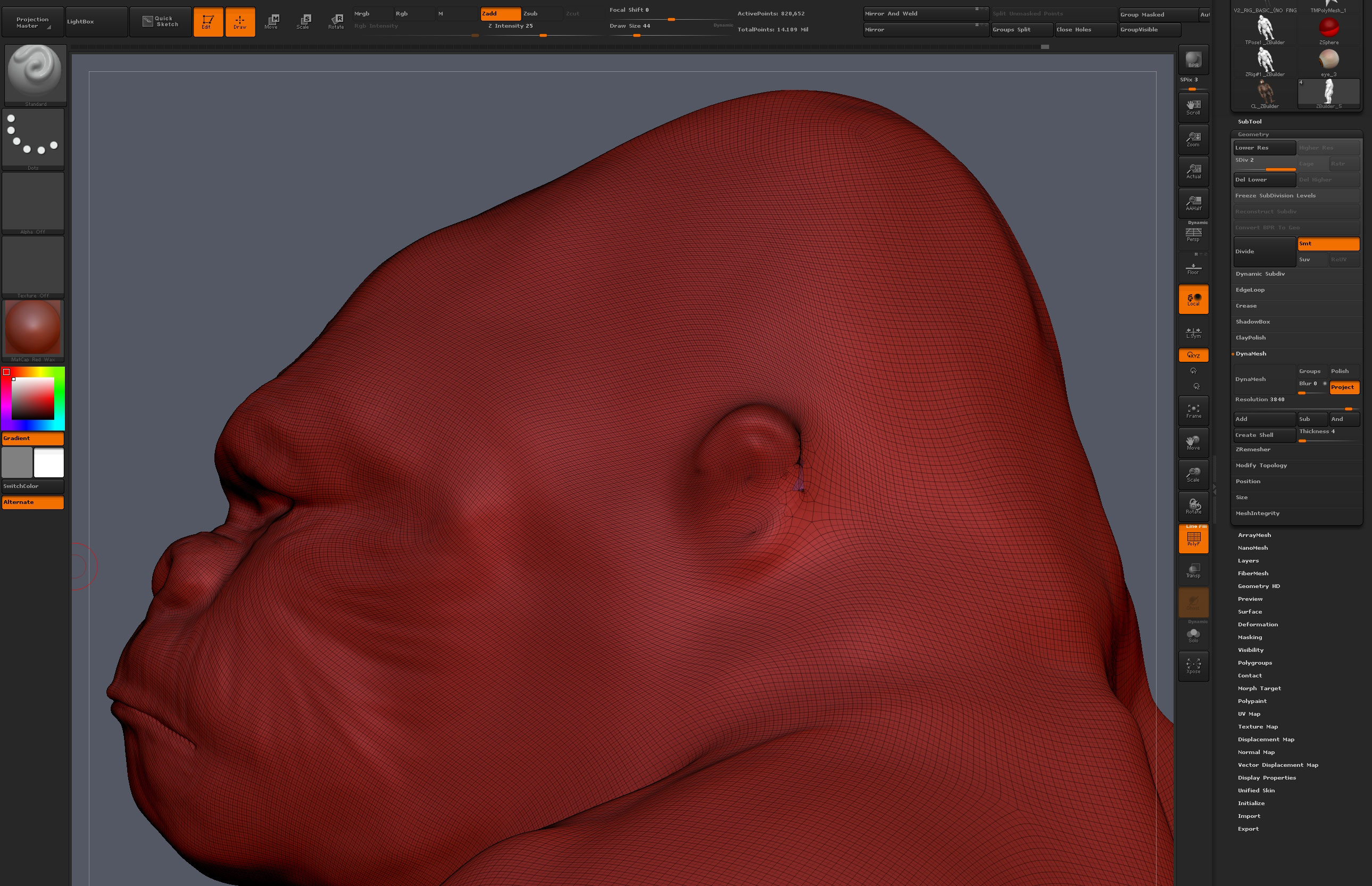The image size is (1372, 886).
Task: Open the Standard brush picker
Action: (x=35, y=76)
